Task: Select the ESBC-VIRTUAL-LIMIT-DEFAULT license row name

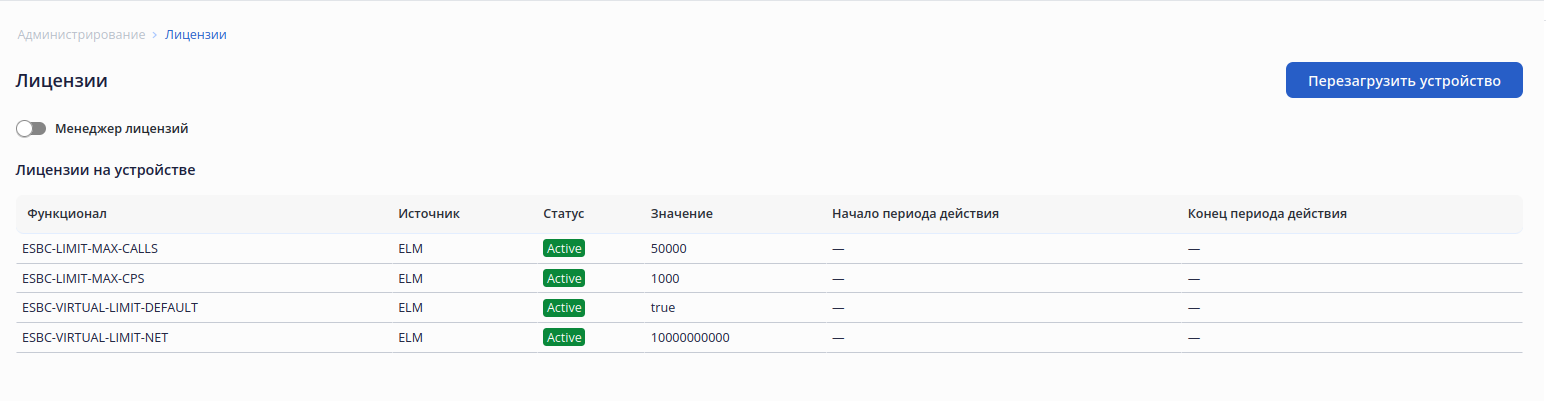Action: click(x=110, y=308)
